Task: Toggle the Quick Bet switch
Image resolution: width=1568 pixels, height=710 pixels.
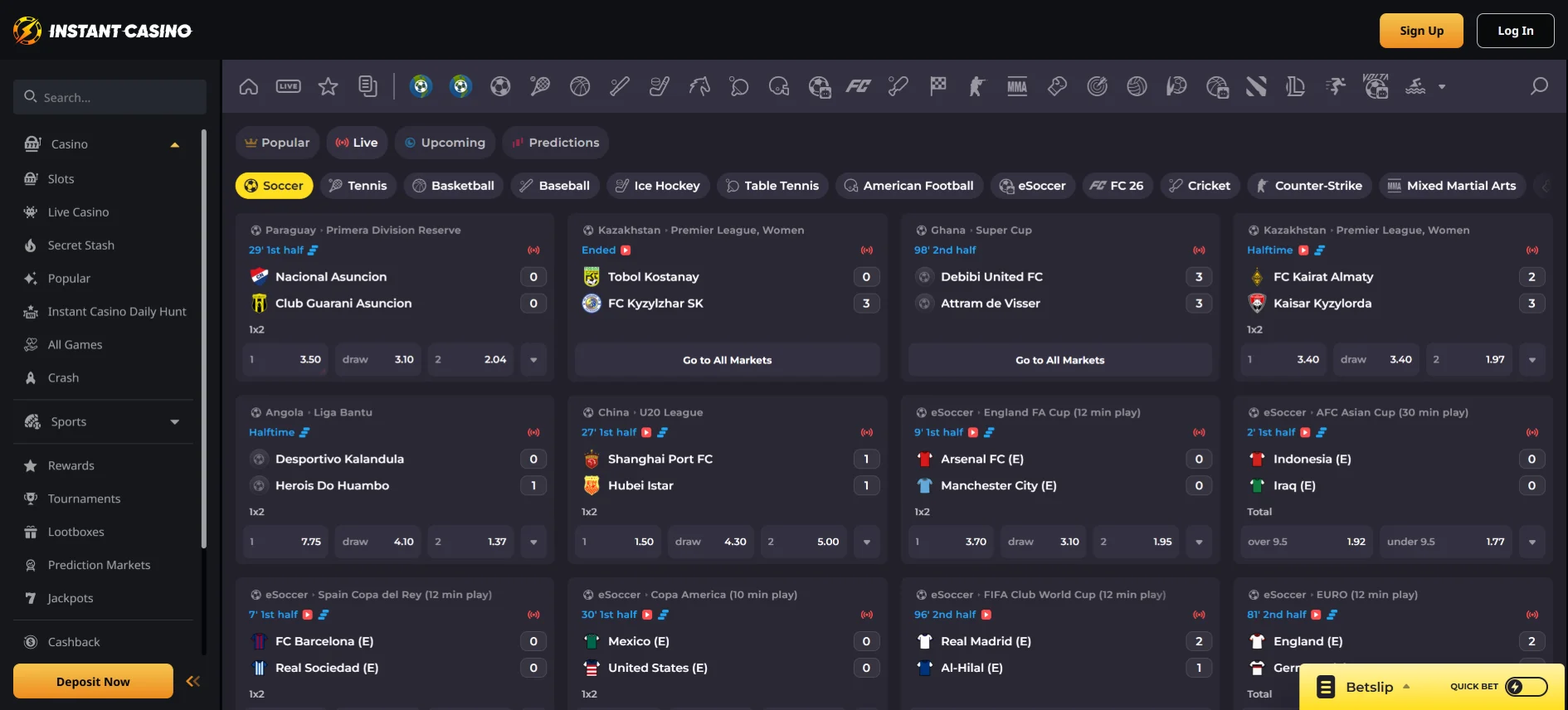Action: [1527, 687]
